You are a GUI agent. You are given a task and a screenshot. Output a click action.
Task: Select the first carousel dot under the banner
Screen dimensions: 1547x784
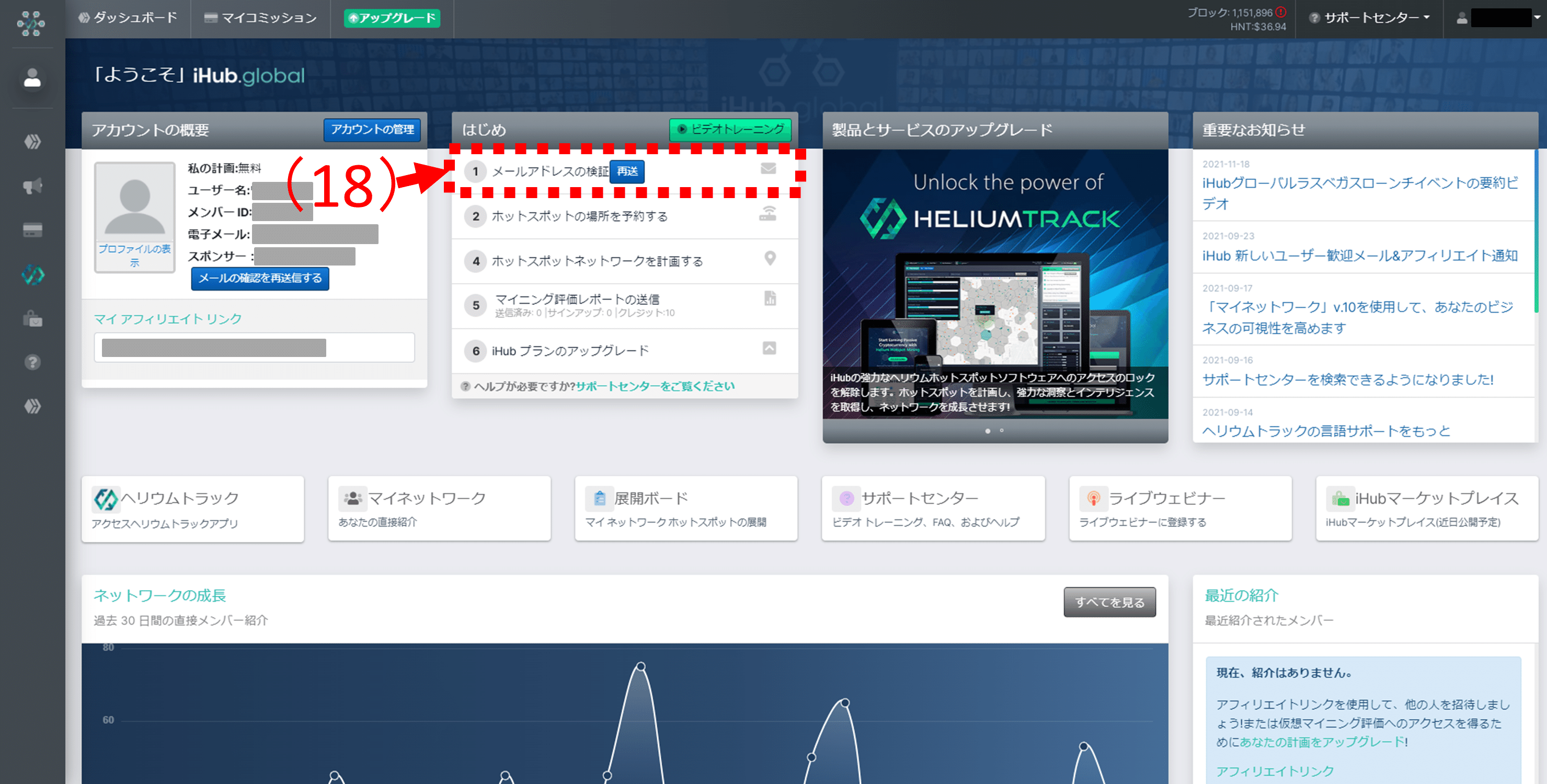pos(988,431)
